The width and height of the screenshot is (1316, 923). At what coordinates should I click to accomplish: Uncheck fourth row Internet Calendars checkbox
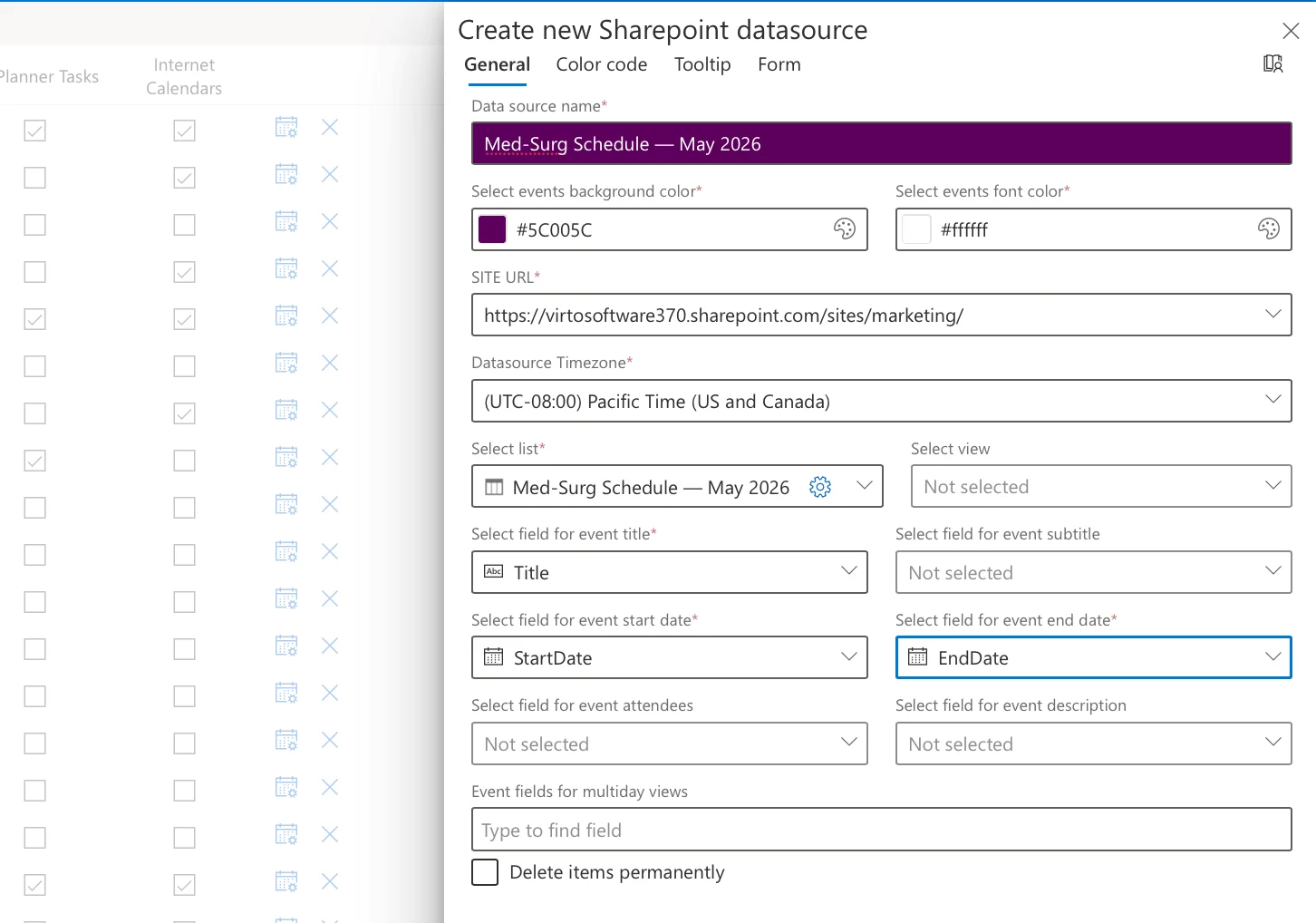tap(184, 272)
